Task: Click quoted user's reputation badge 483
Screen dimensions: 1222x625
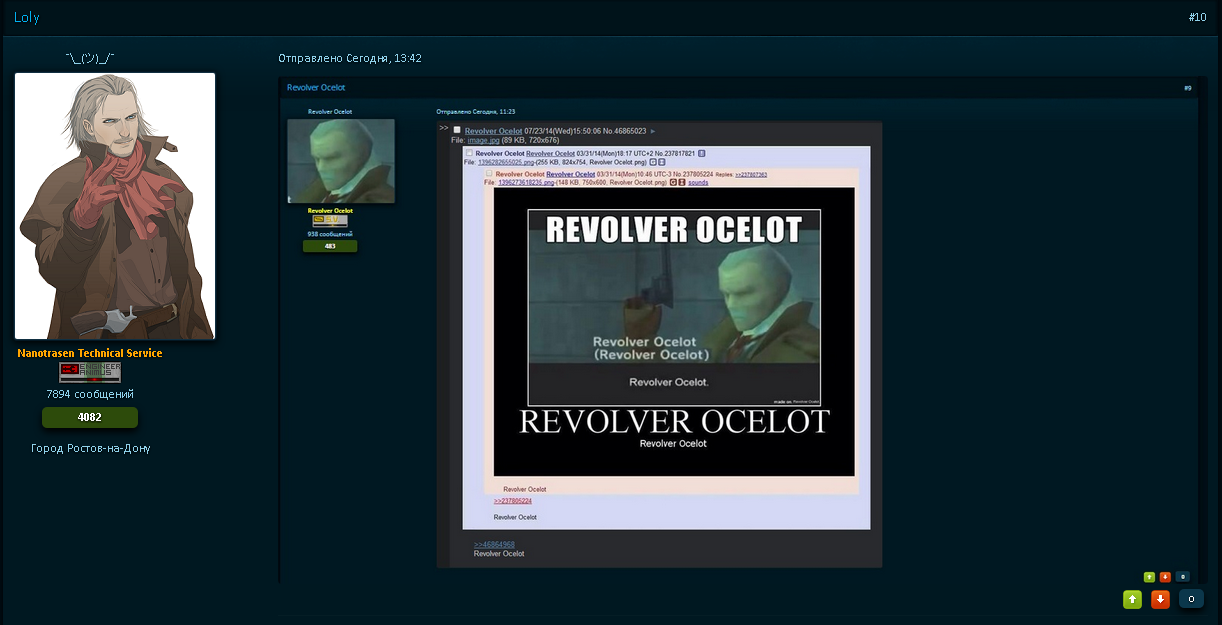Action: click(330, 246)
